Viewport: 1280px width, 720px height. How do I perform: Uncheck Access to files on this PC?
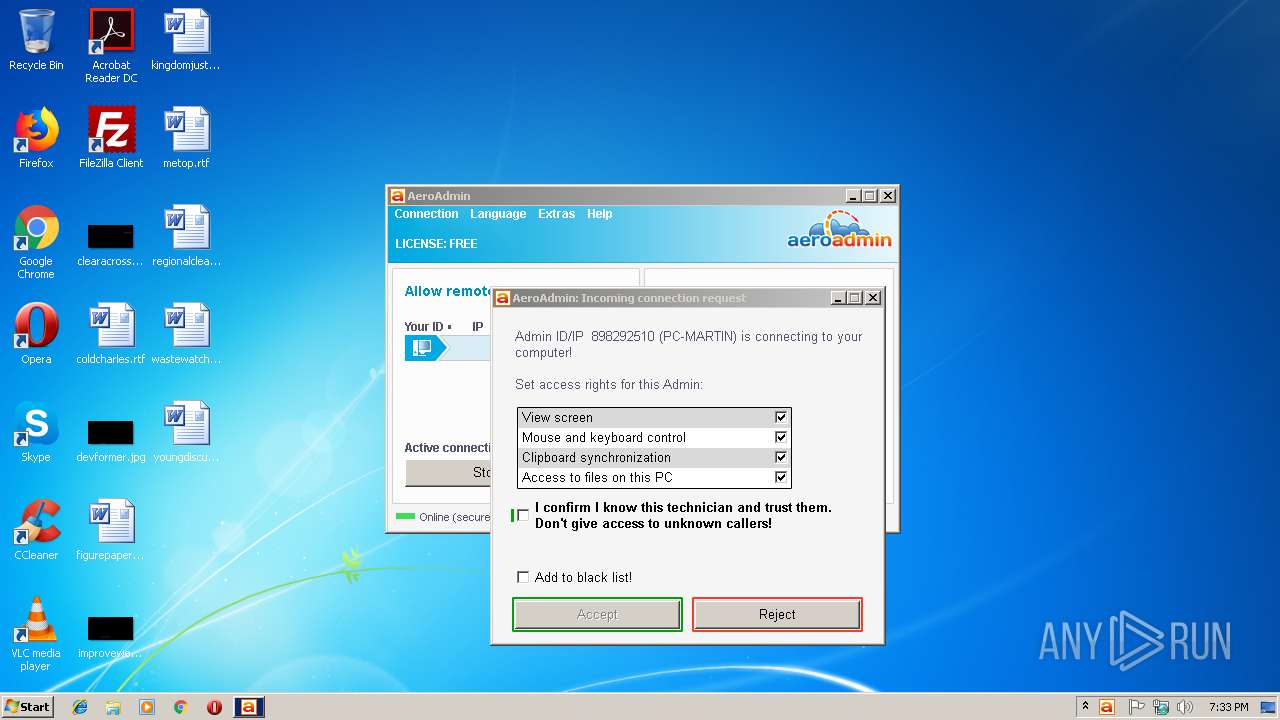point(781,477)
